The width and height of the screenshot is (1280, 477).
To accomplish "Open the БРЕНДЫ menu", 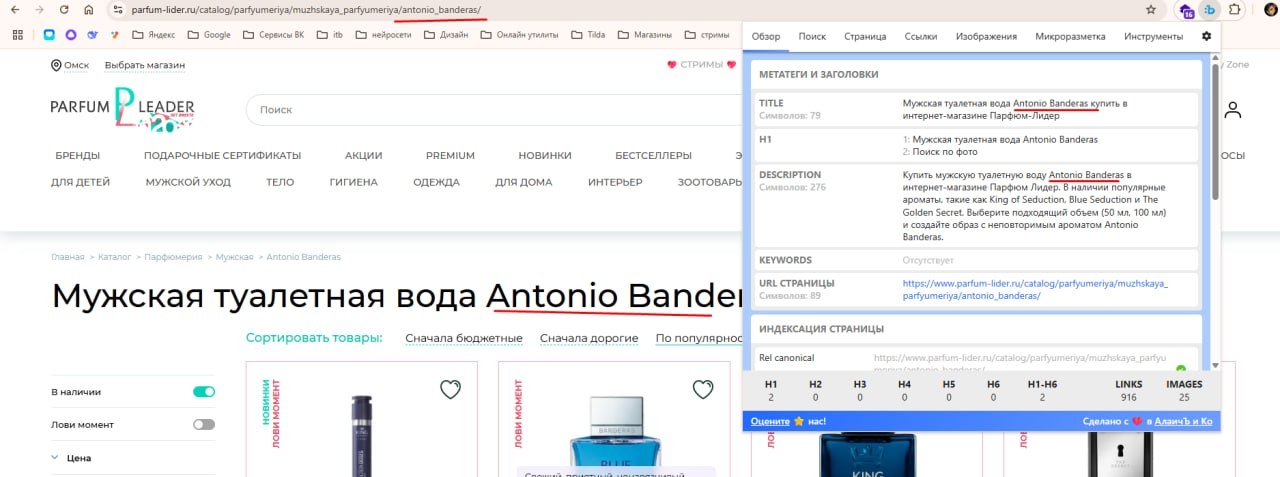I will pyautogui.click(x=77, y=155).
